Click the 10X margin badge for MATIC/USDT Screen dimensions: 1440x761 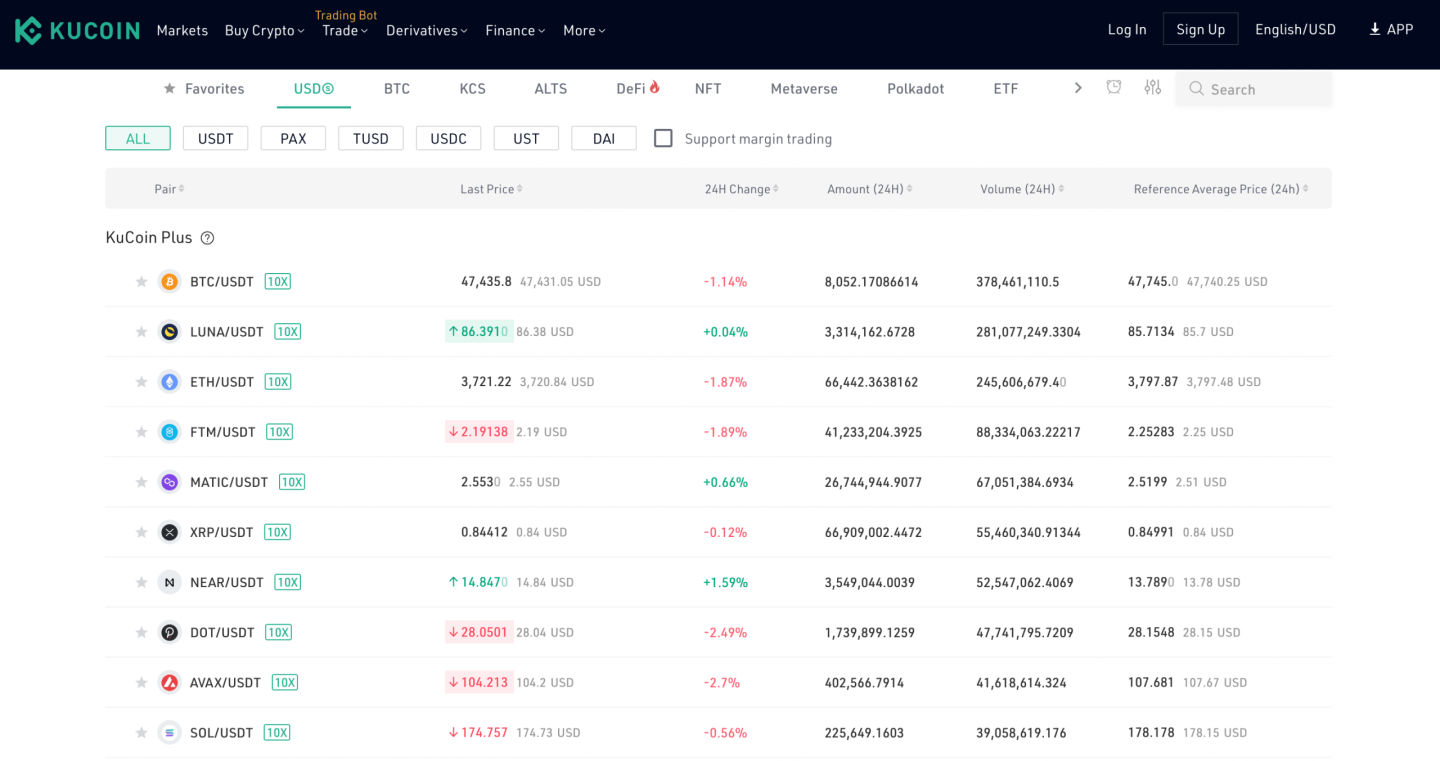292,482
